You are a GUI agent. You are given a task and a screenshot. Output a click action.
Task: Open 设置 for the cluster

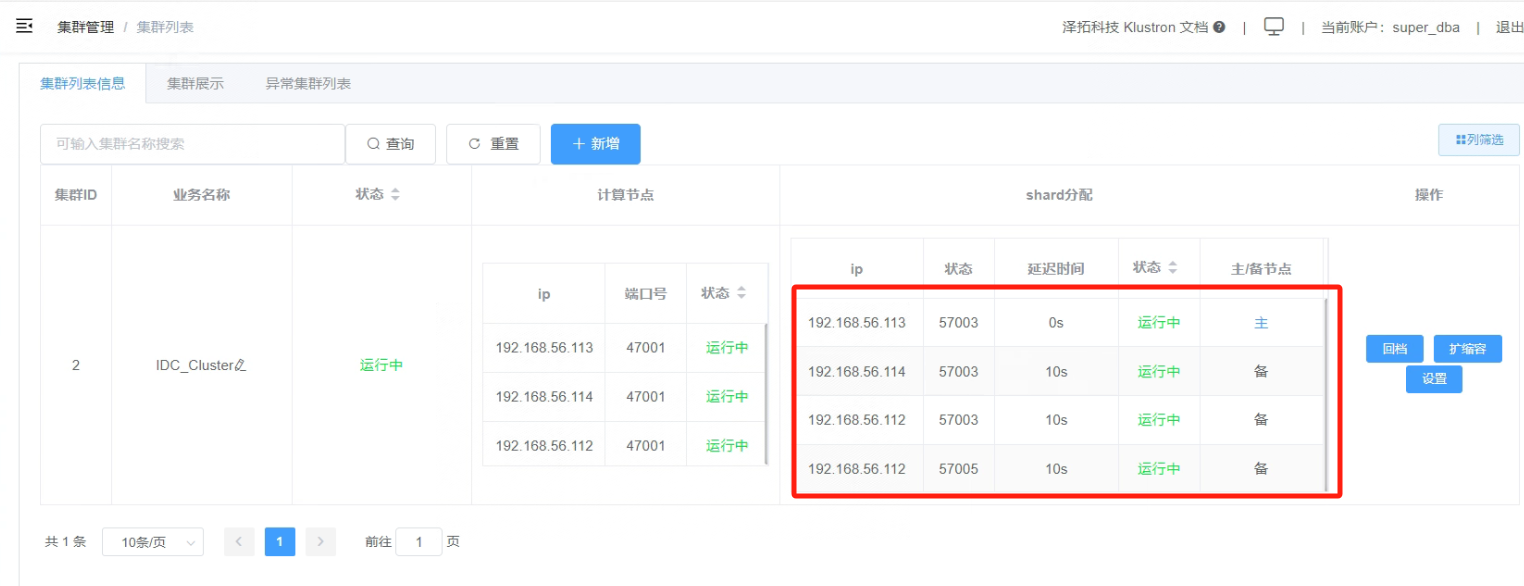(x=1434, y=379)
